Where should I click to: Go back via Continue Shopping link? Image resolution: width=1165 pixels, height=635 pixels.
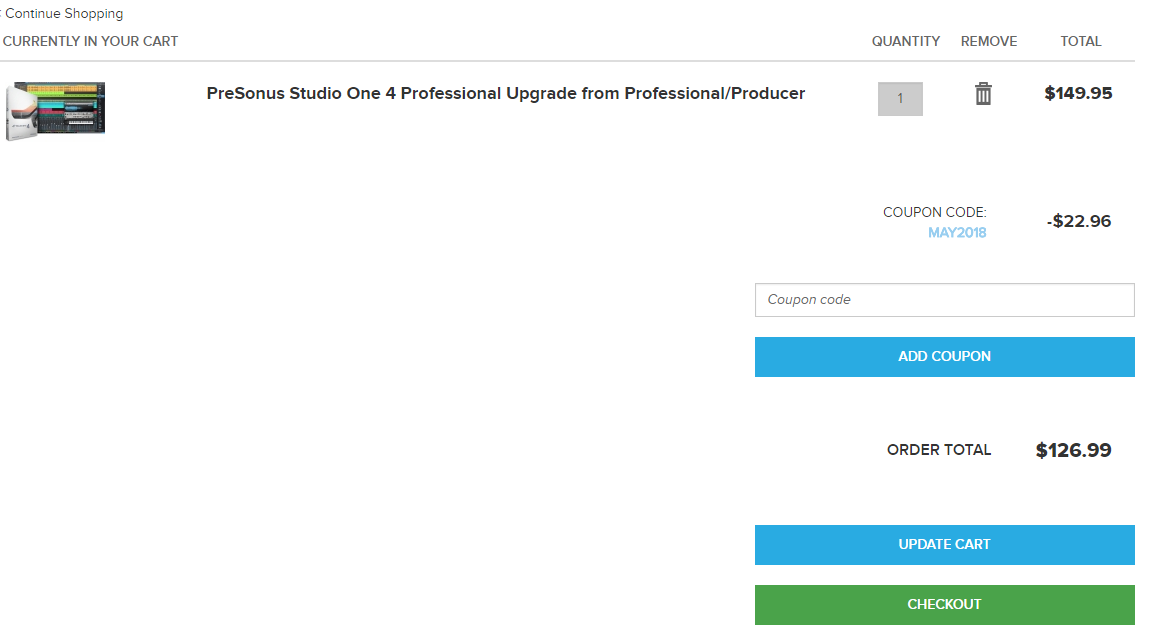click(64, 14)
